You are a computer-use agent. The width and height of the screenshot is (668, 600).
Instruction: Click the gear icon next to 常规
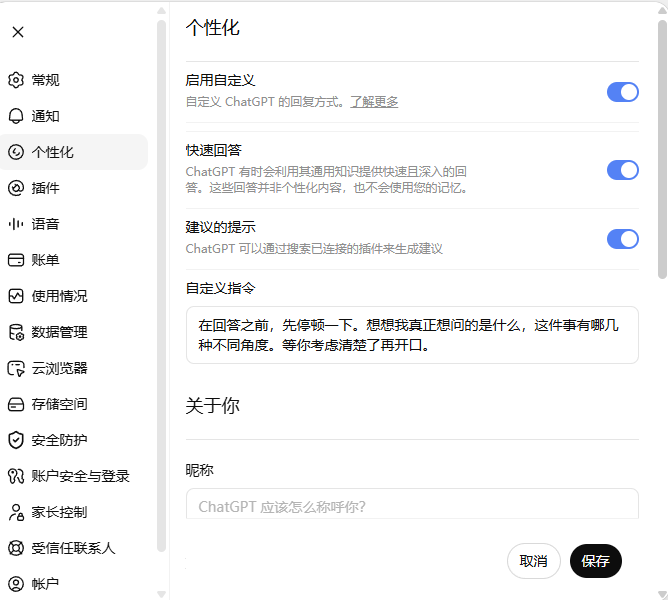(x=16, y=80)
